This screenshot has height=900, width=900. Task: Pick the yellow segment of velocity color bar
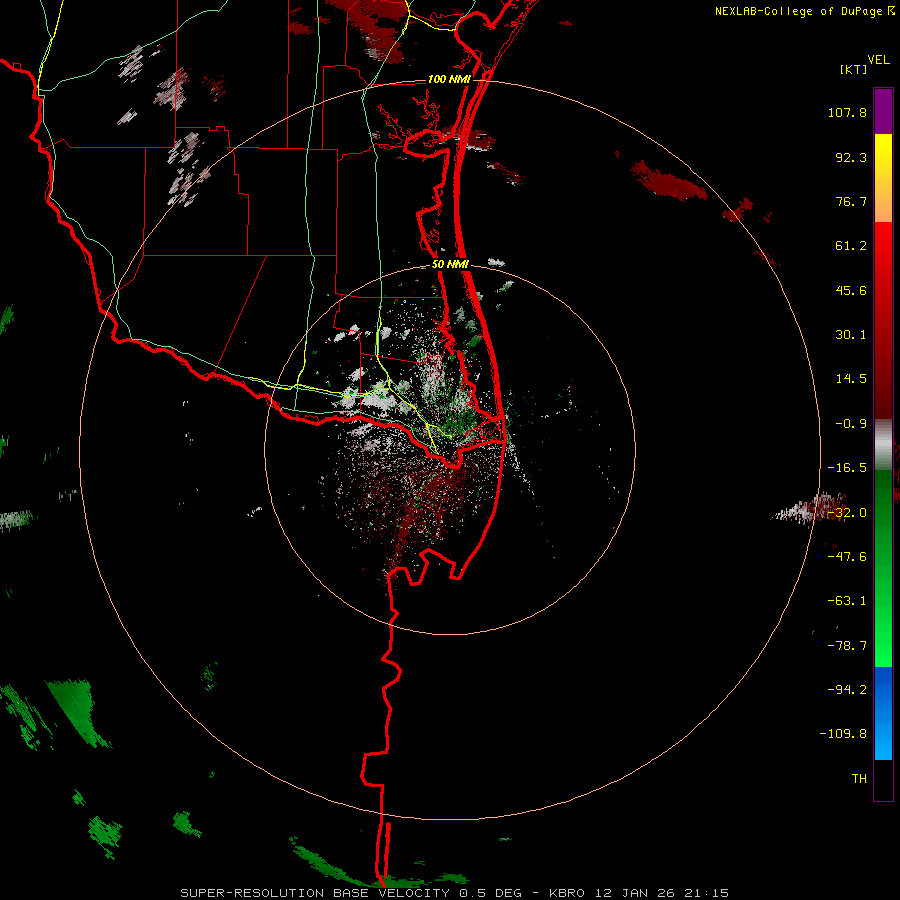coord(883,178)
